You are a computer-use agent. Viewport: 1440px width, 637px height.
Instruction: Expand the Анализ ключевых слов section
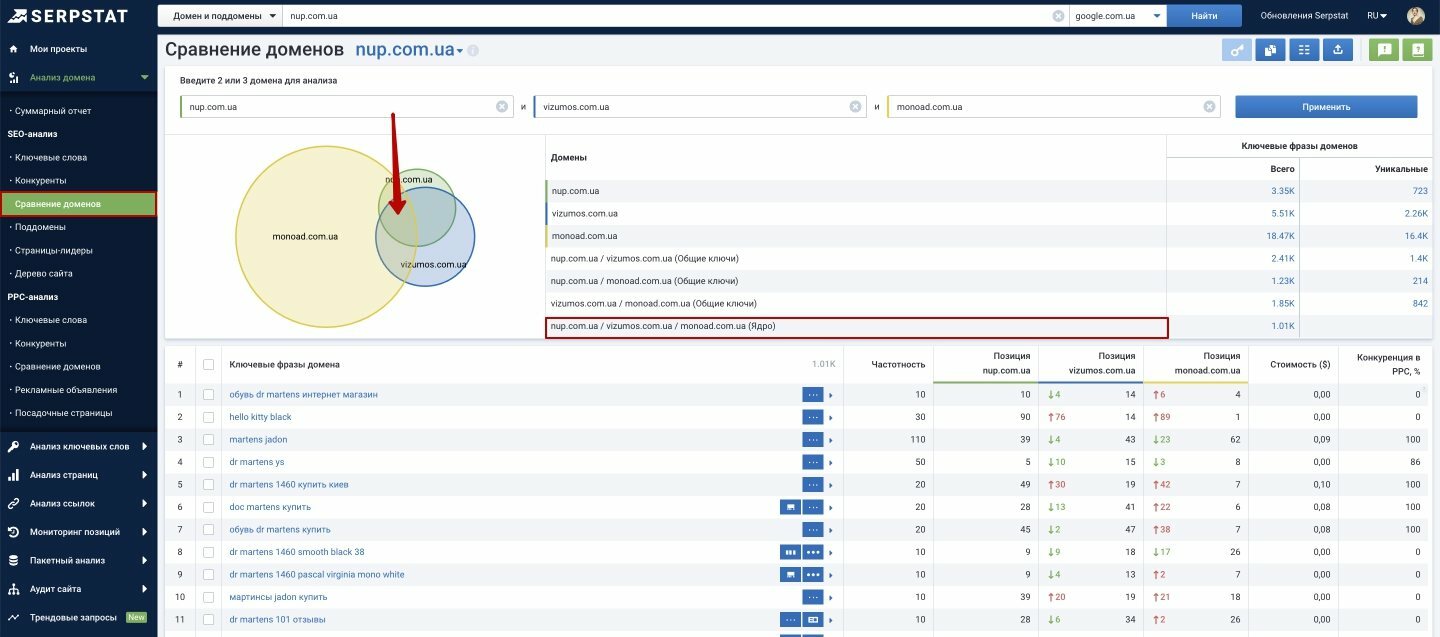pyautogui.click(x=144, y=447)
